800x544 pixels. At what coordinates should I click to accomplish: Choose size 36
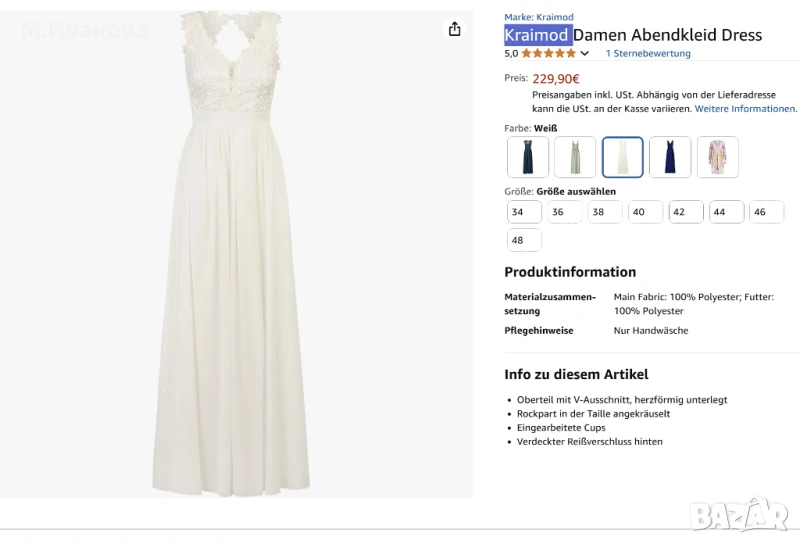tap(564, 212)
